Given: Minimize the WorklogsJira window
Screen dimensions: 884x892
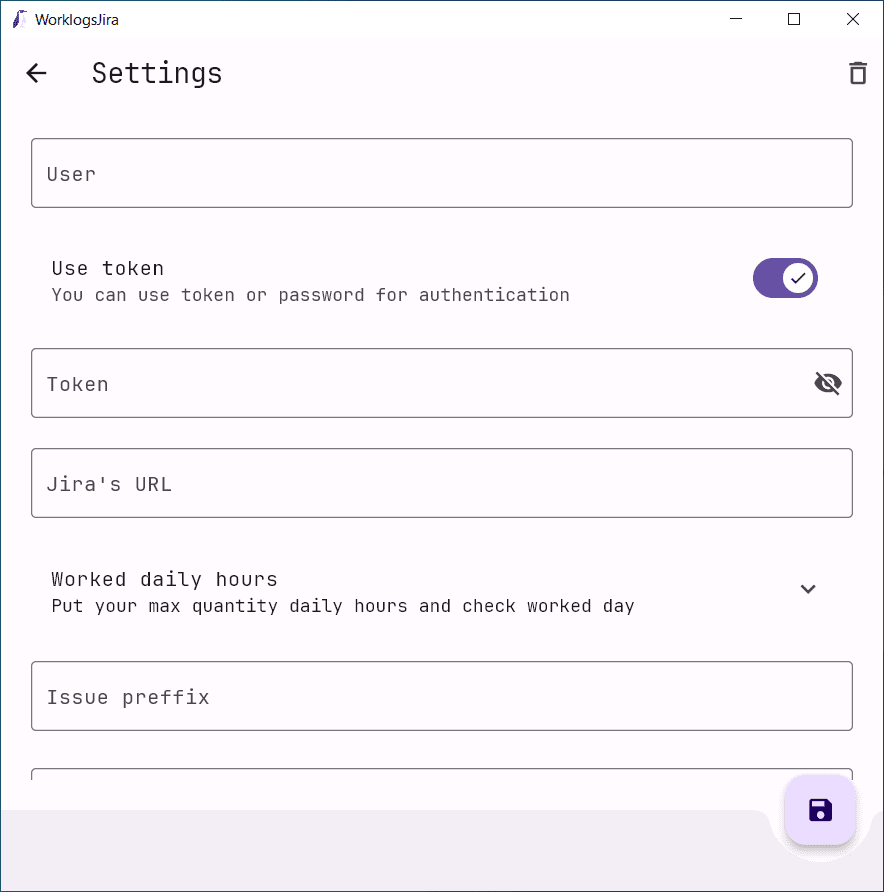Looking at the screenshot, I should 736,19.
